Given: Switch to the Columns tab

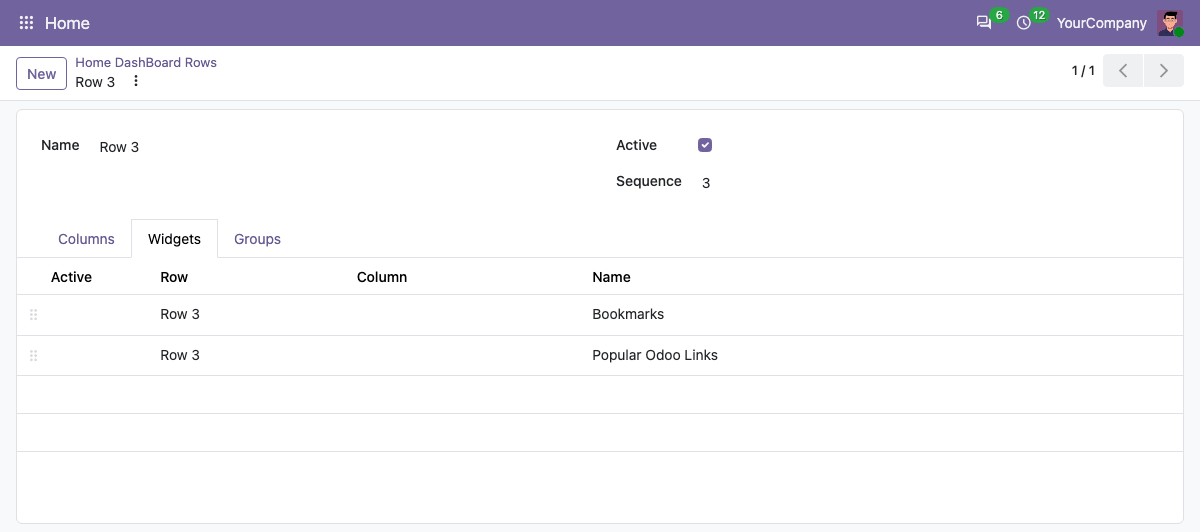Looking at the screenshot, I should tap(86, 239).
